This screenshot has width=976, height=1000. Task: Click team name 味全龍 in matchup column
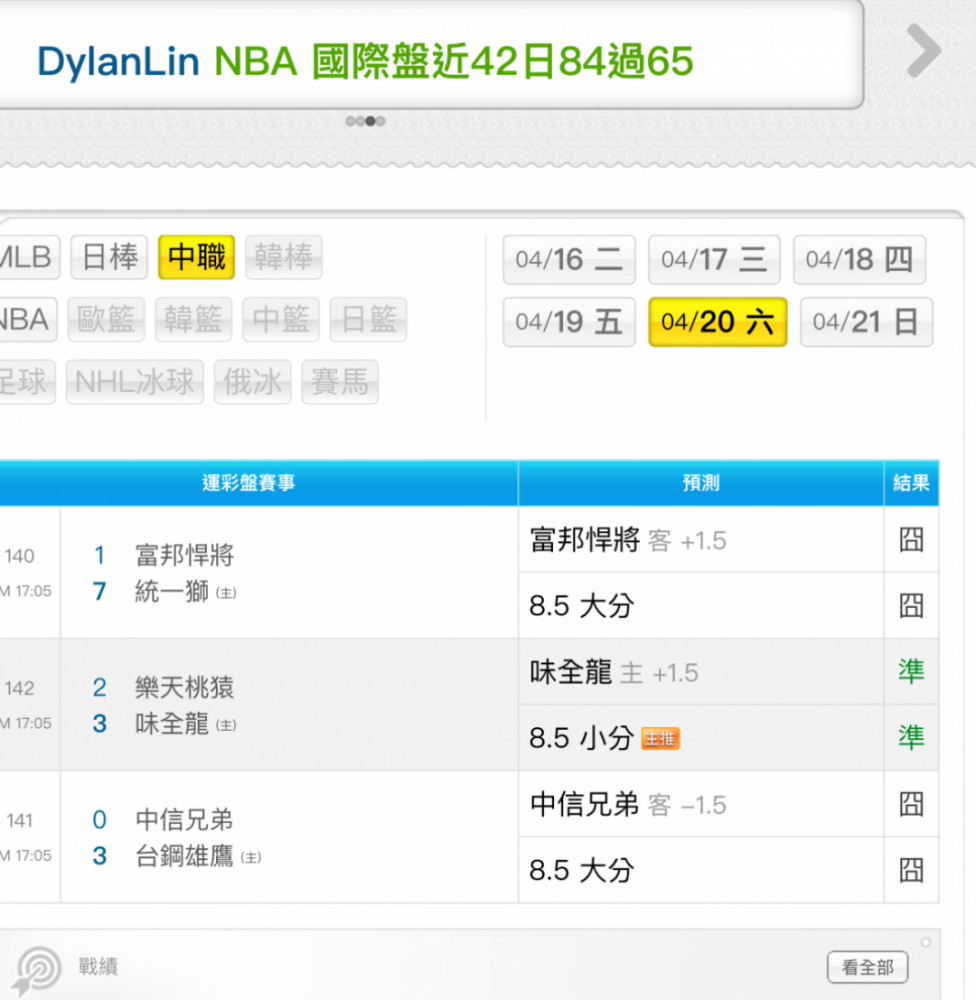(172, 724)
